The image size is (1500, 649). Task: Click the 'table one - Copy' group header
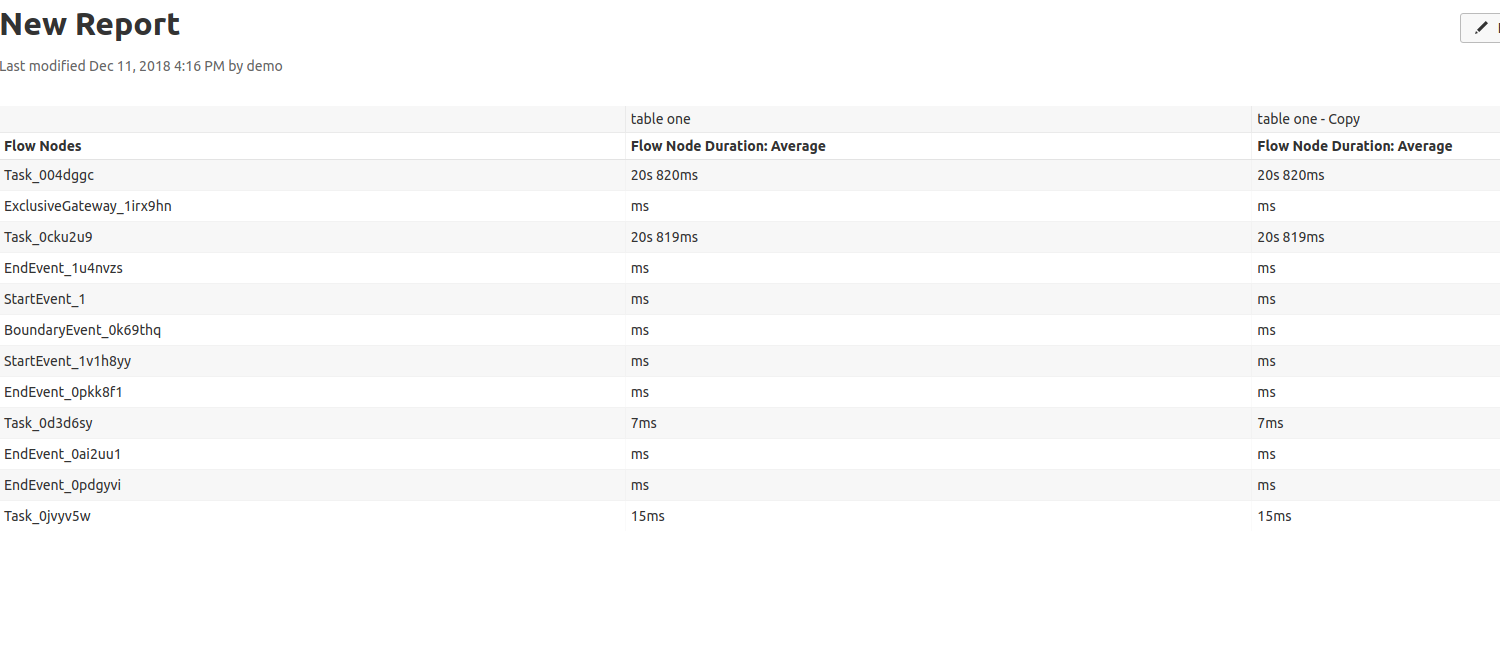[1308, 119]
